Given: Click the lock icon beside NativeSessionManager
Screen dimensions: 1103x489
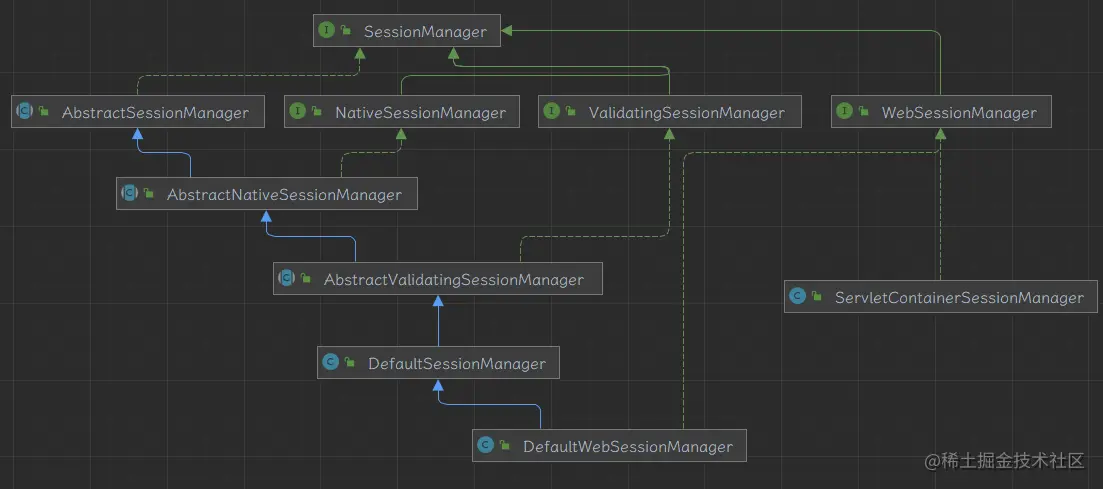Looking at the screenshot, I should tap(317, 111).
